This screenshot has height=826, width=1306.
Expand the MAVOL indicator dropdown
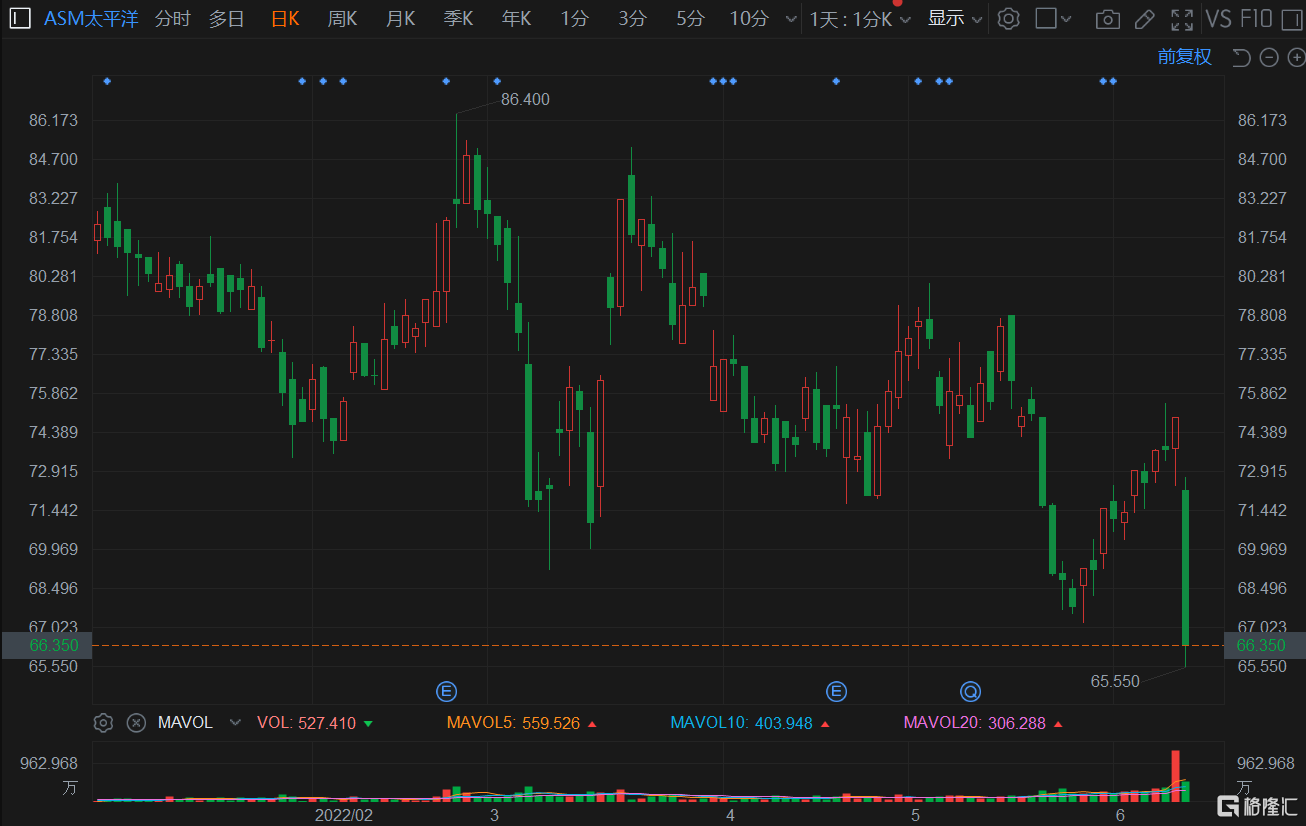tap(235, 723)
